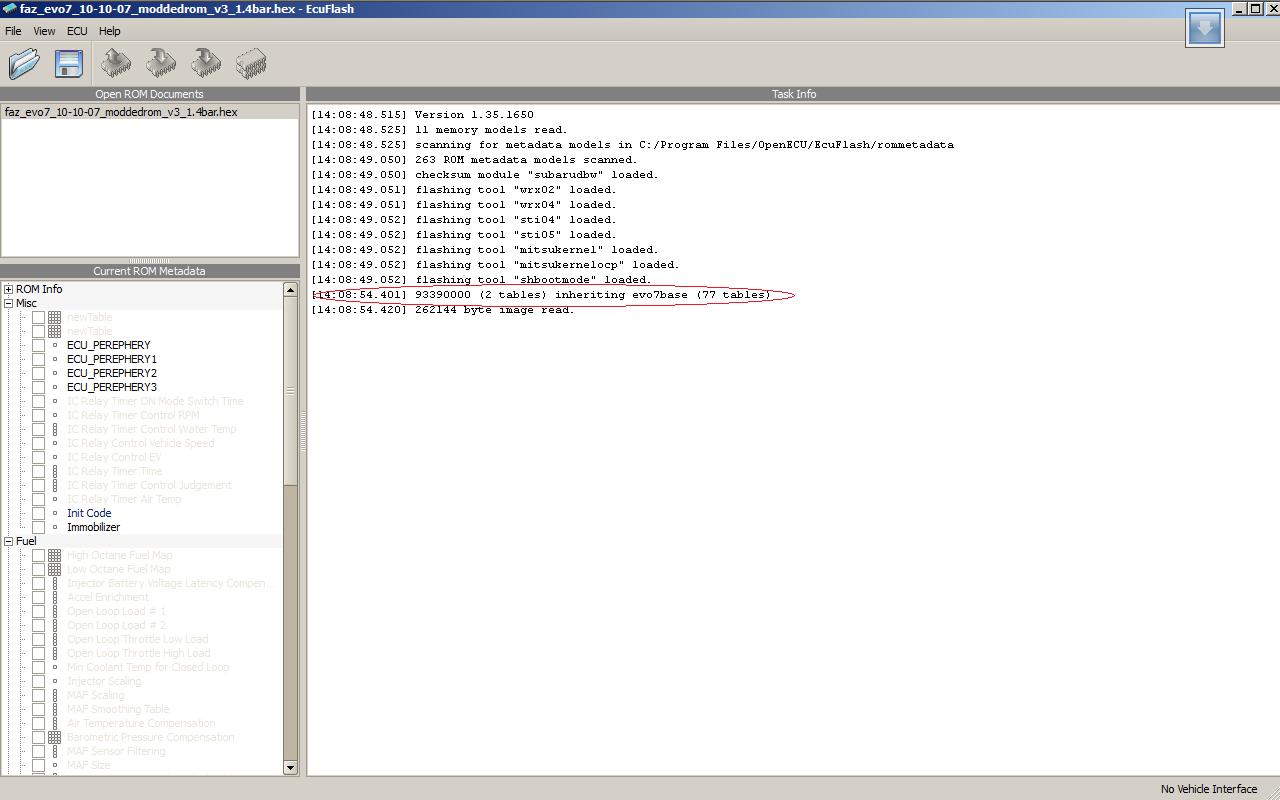This screenshot has width=1280, height=800.
Task: Select the High Octane Fuel Map item
Action: [x=120, y=555]
